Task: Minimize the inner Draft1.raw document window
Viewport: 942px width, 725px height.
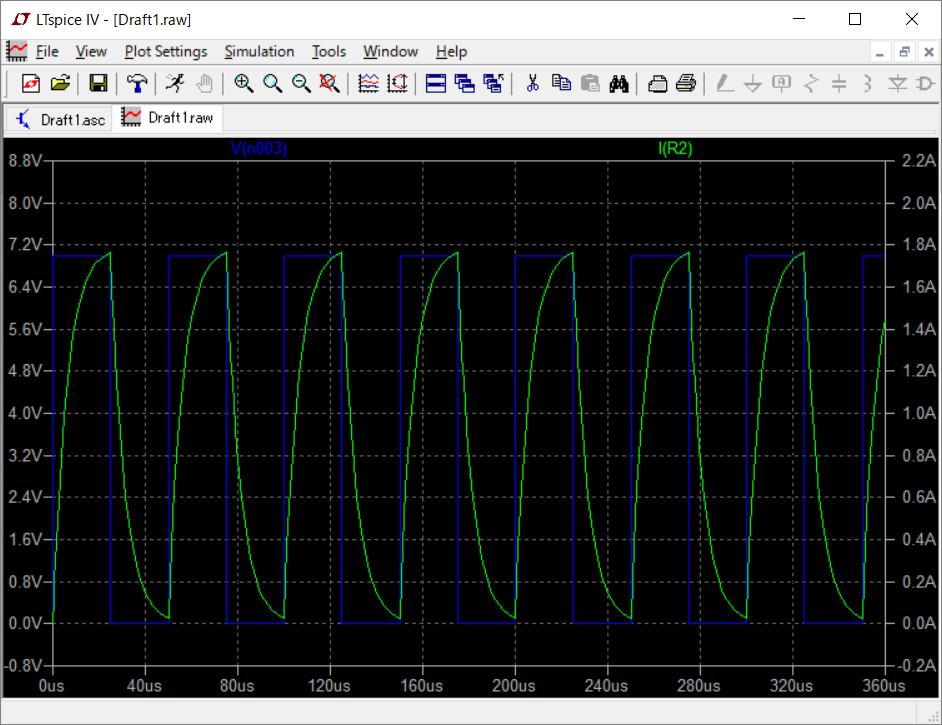Action: coord(880,52)
